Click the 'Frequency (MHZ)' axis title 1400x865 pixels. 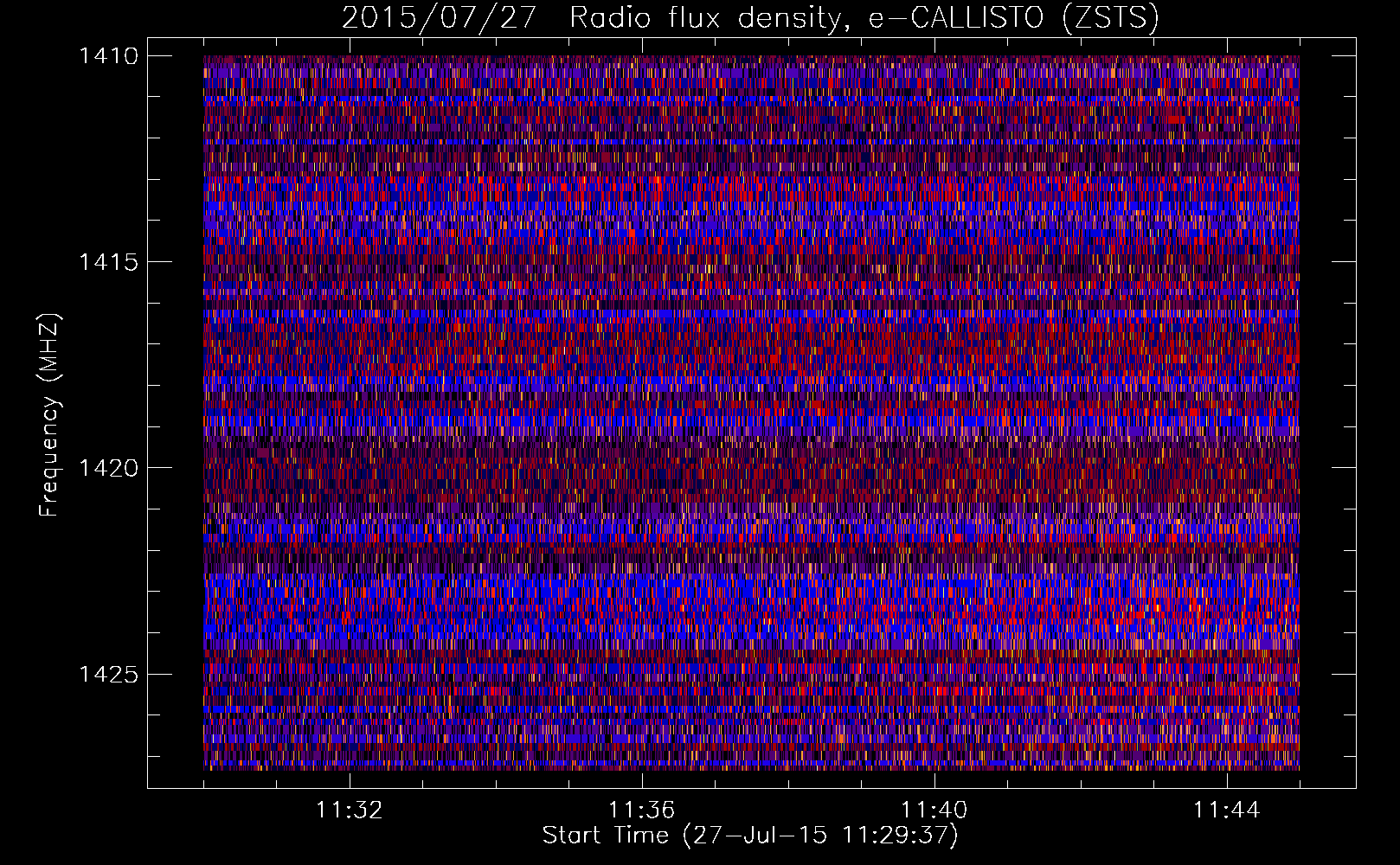(x=49, y=414)
